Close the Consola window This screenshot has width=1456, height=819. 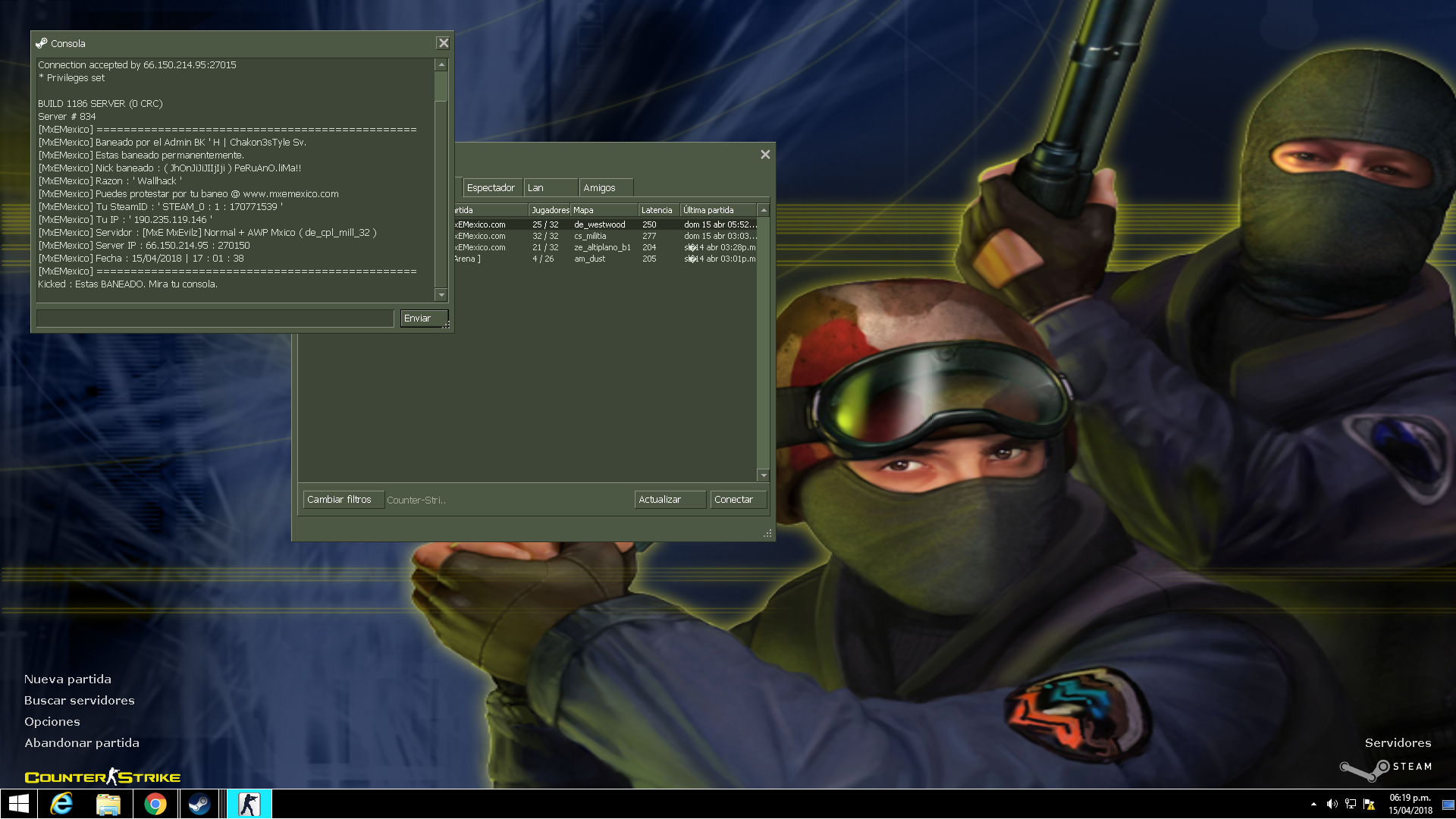click(x=444, y=43)
